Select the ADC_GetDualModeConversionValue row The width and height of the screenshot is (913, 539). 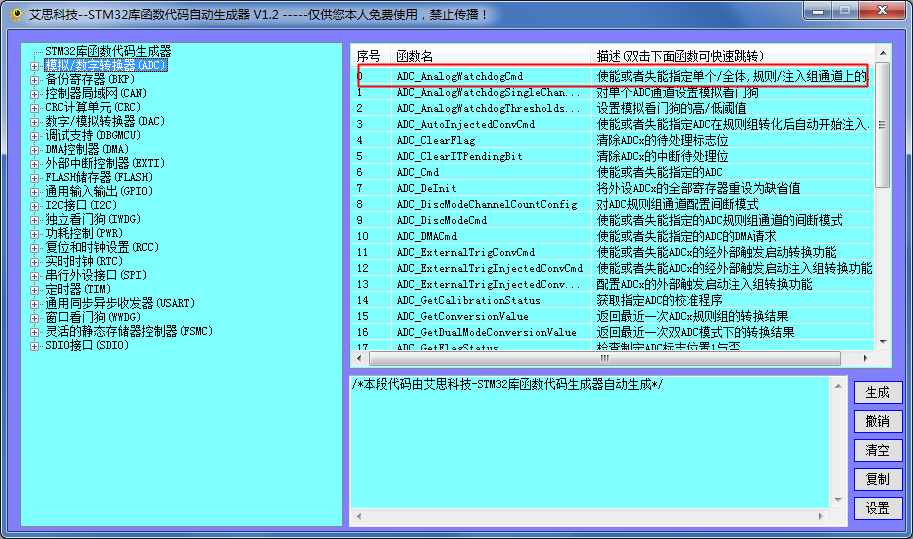613,332
